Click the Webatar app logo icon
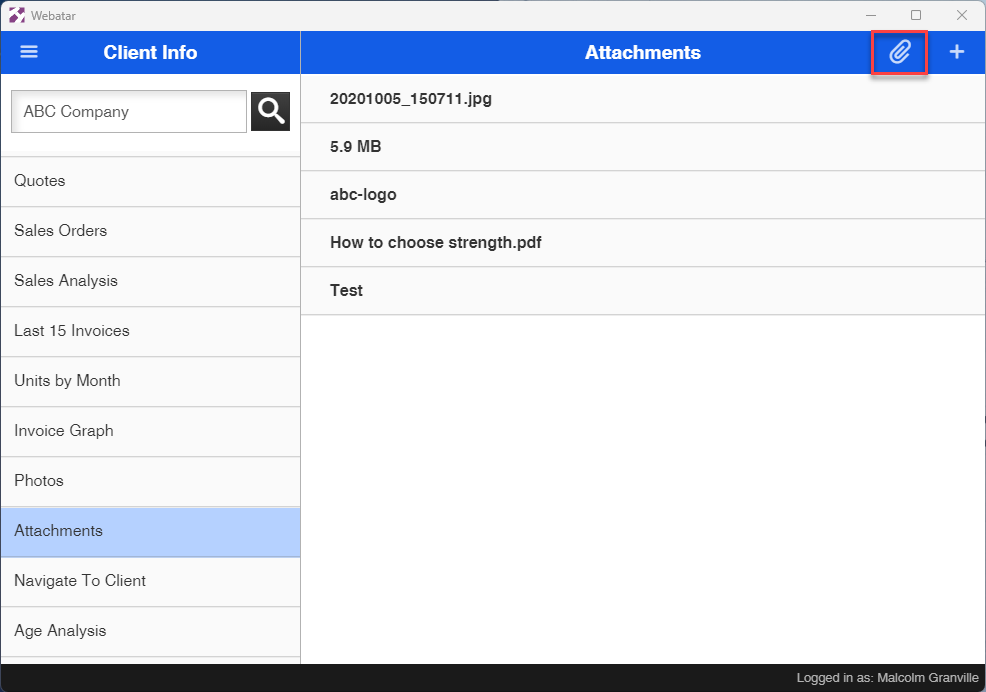This screenshot has height=692, width=986. pyautogui.click(x=17, y=15)
